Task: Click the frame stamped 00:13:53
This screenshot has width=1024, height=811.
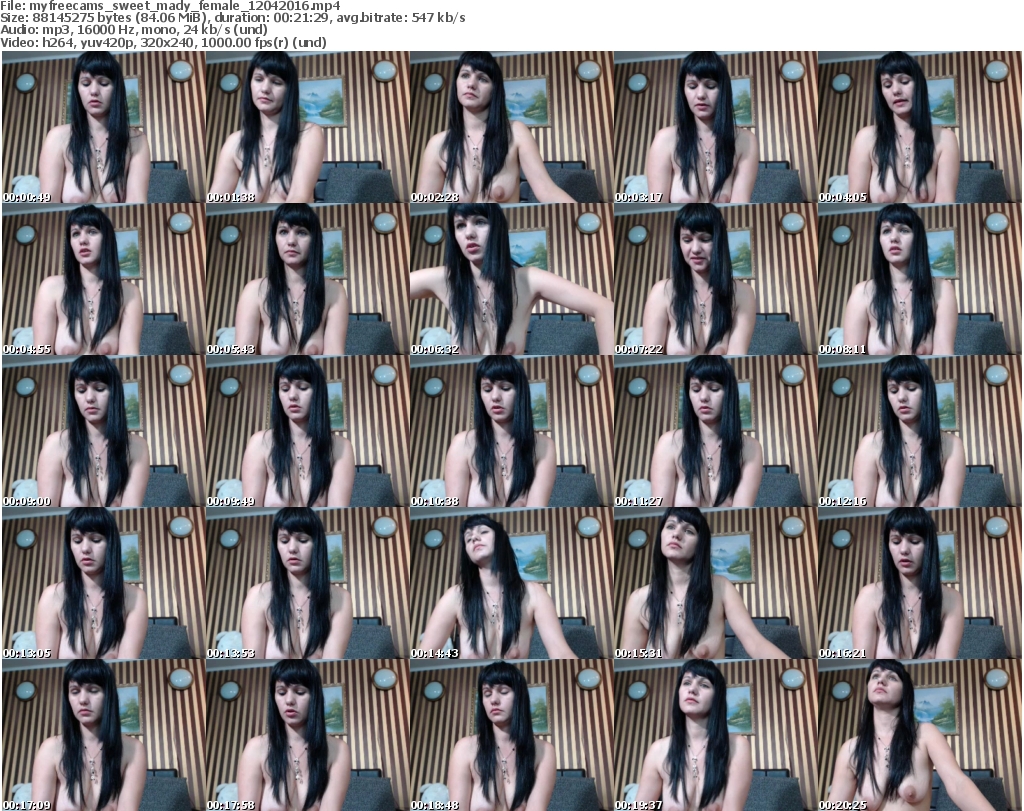Action: tap(308, 583)
